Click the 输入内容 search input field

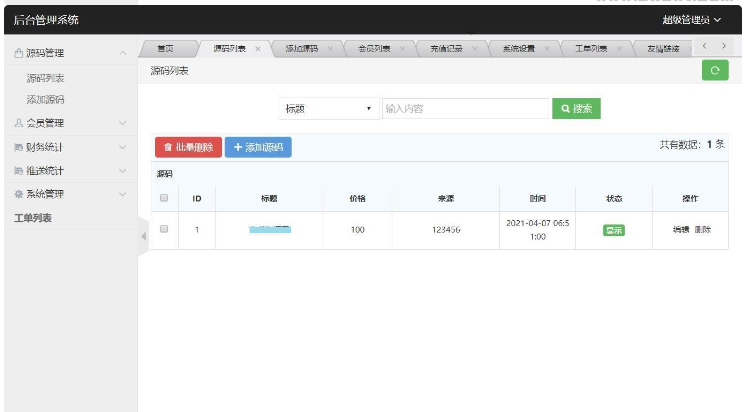(x=466, y=109)
